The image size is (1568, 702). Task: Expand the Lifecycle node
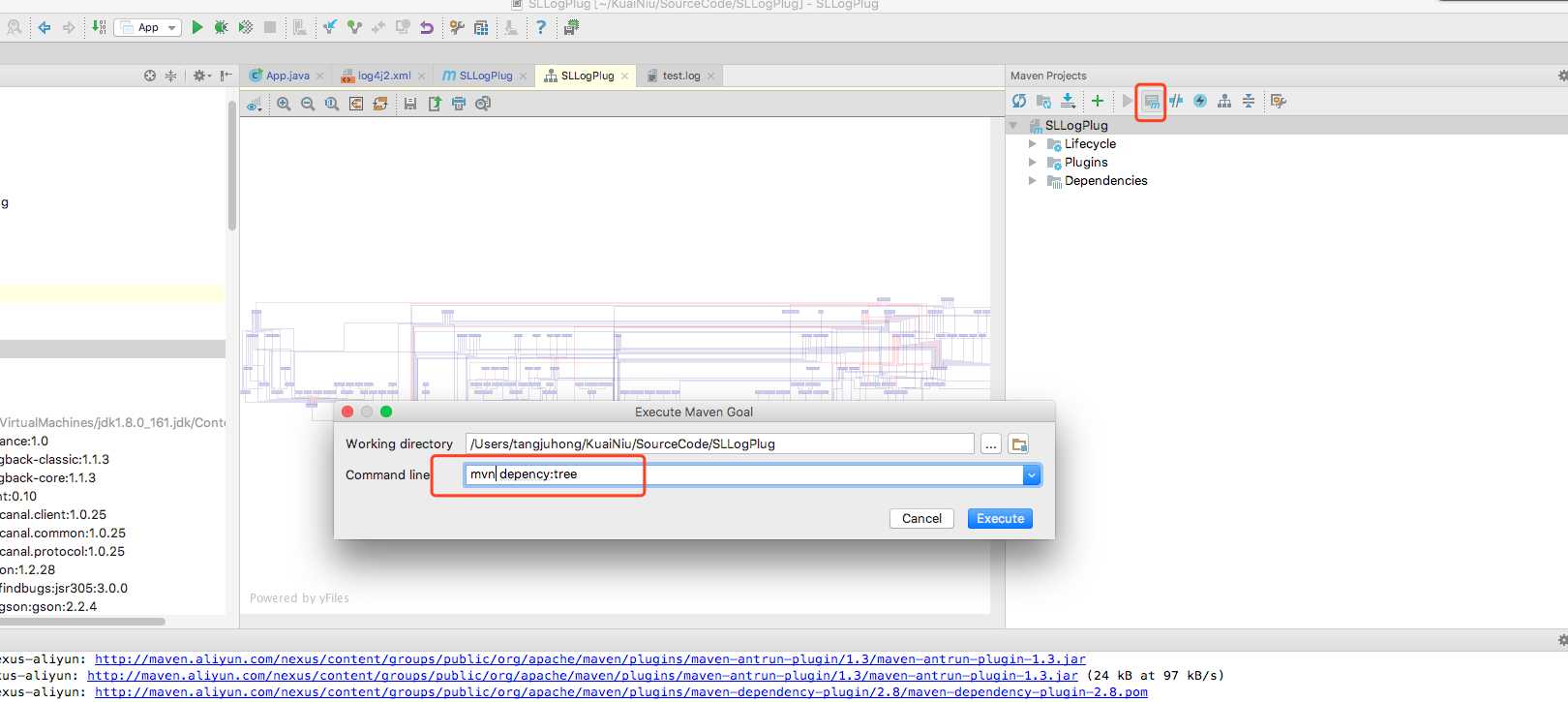pos(1033,143)
